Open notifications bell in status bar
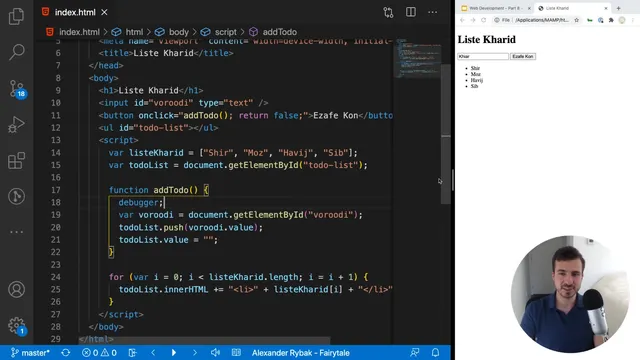 (x=436, y=353)
